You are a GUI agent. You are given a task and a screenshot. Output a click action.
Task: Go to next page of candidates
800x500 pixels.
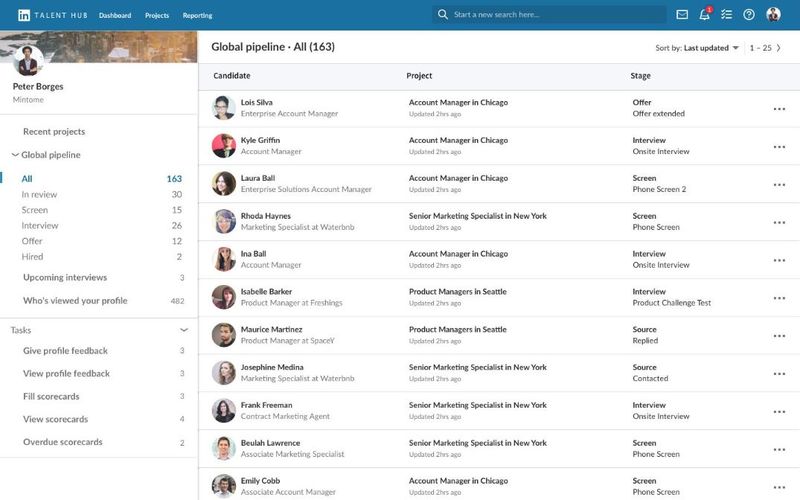click(780, 47)
